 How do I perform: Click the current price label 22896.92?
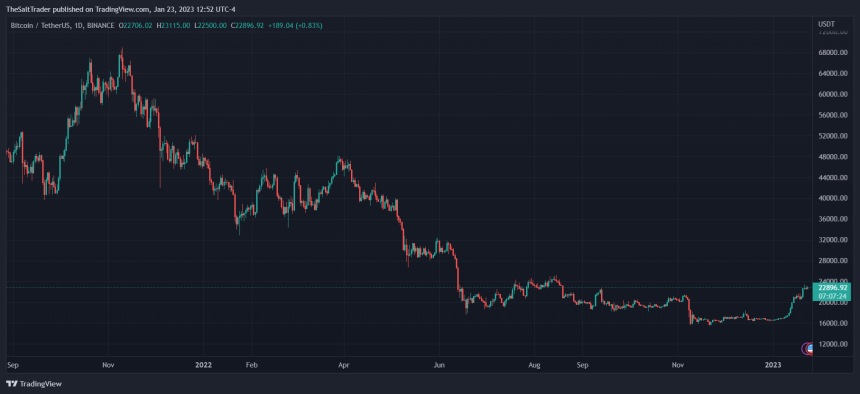tap(833, 287)
